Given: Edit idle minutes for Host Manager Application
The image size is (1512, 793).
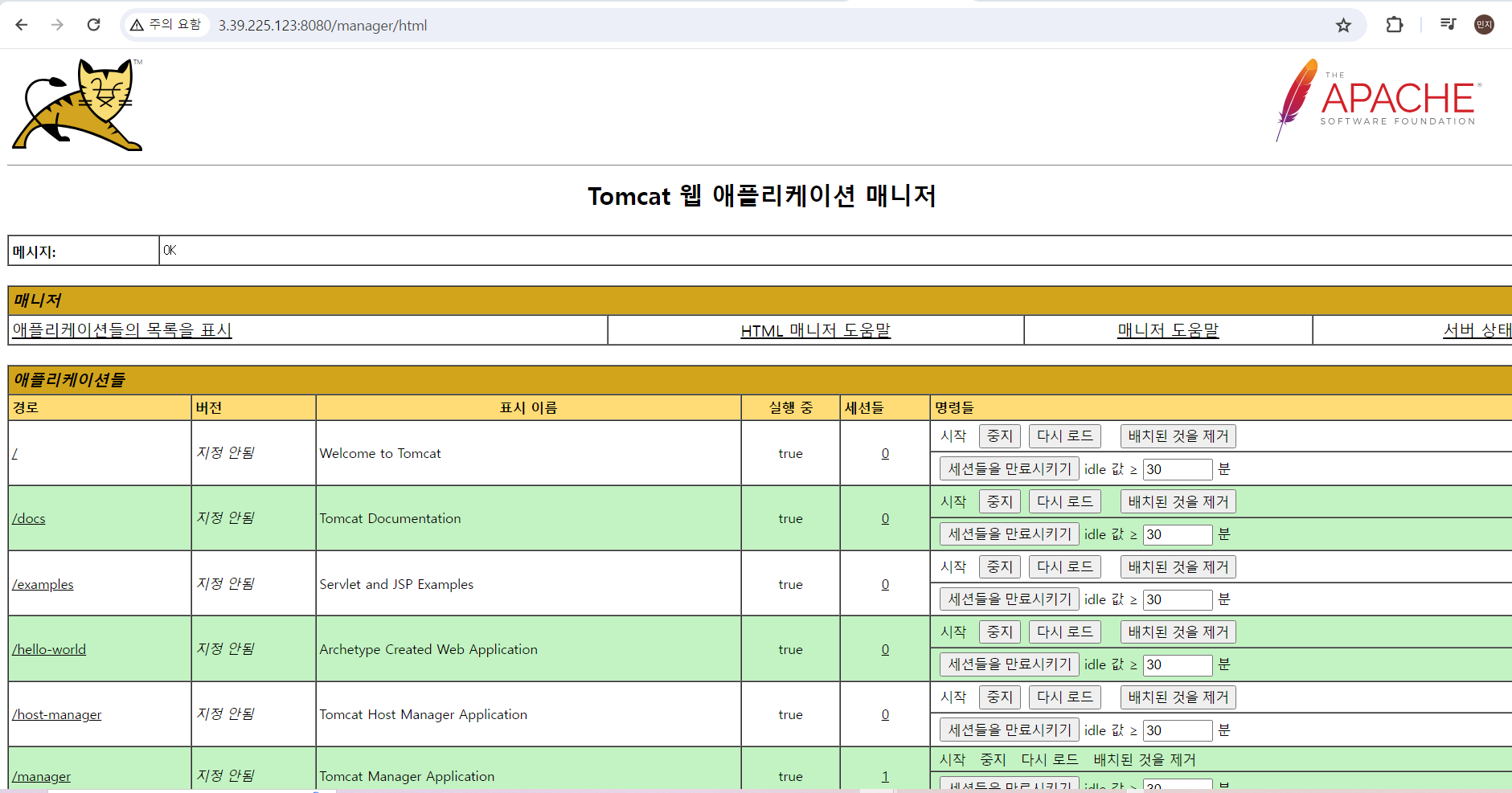Looking at the screenshot, I should pos(1178,730).
